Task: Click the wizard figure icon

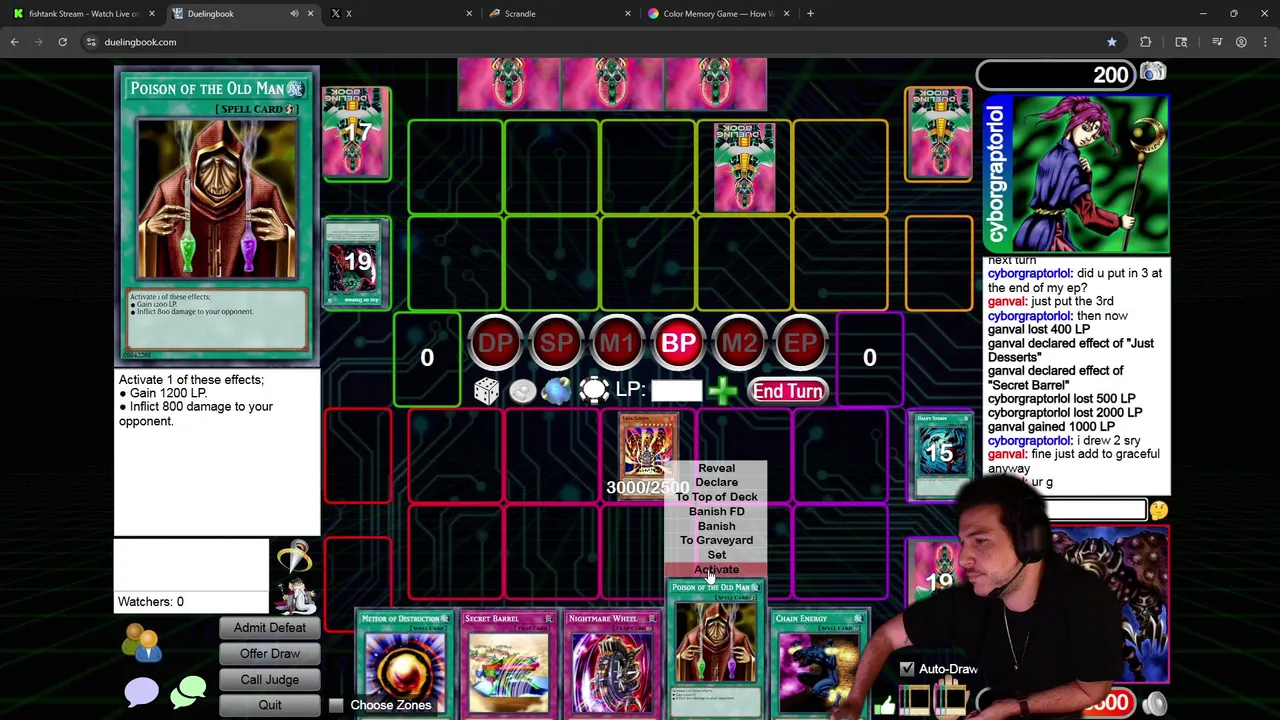Action: tap(295, 596)
